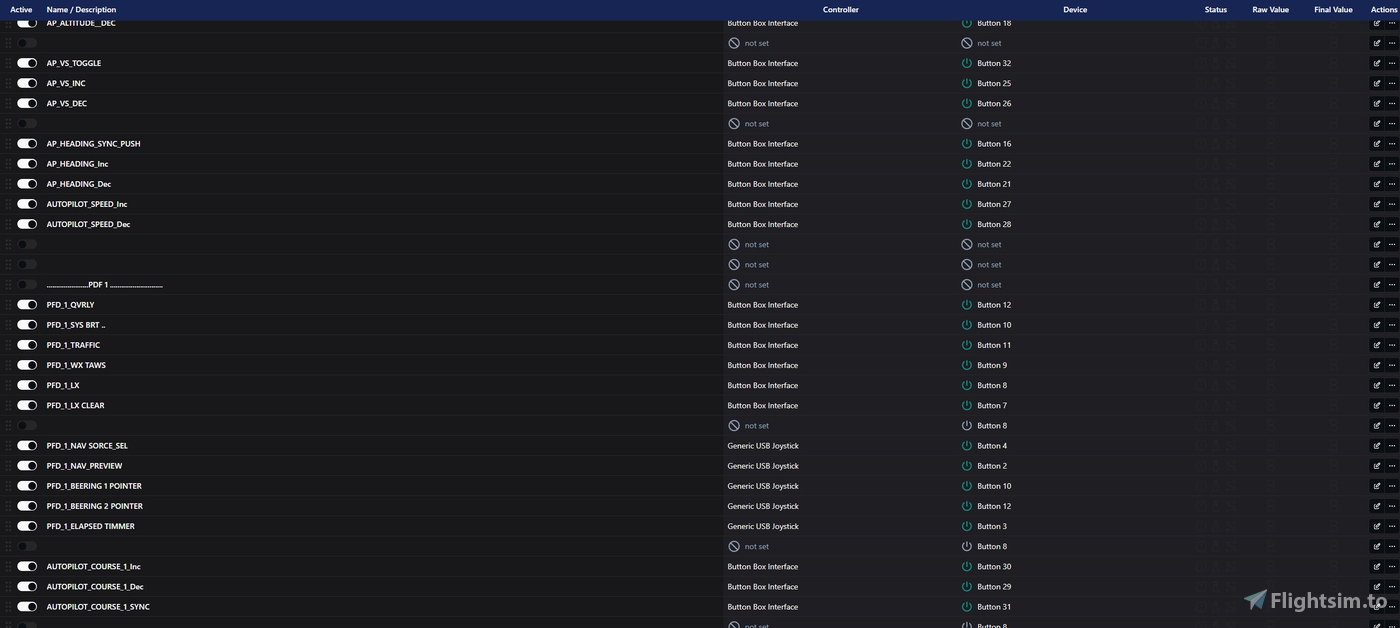Toggle off AUTOPILOT_SPEED_Inc
The height and width of the screenshot is (628, 1400).
click(x=27, y=204)
